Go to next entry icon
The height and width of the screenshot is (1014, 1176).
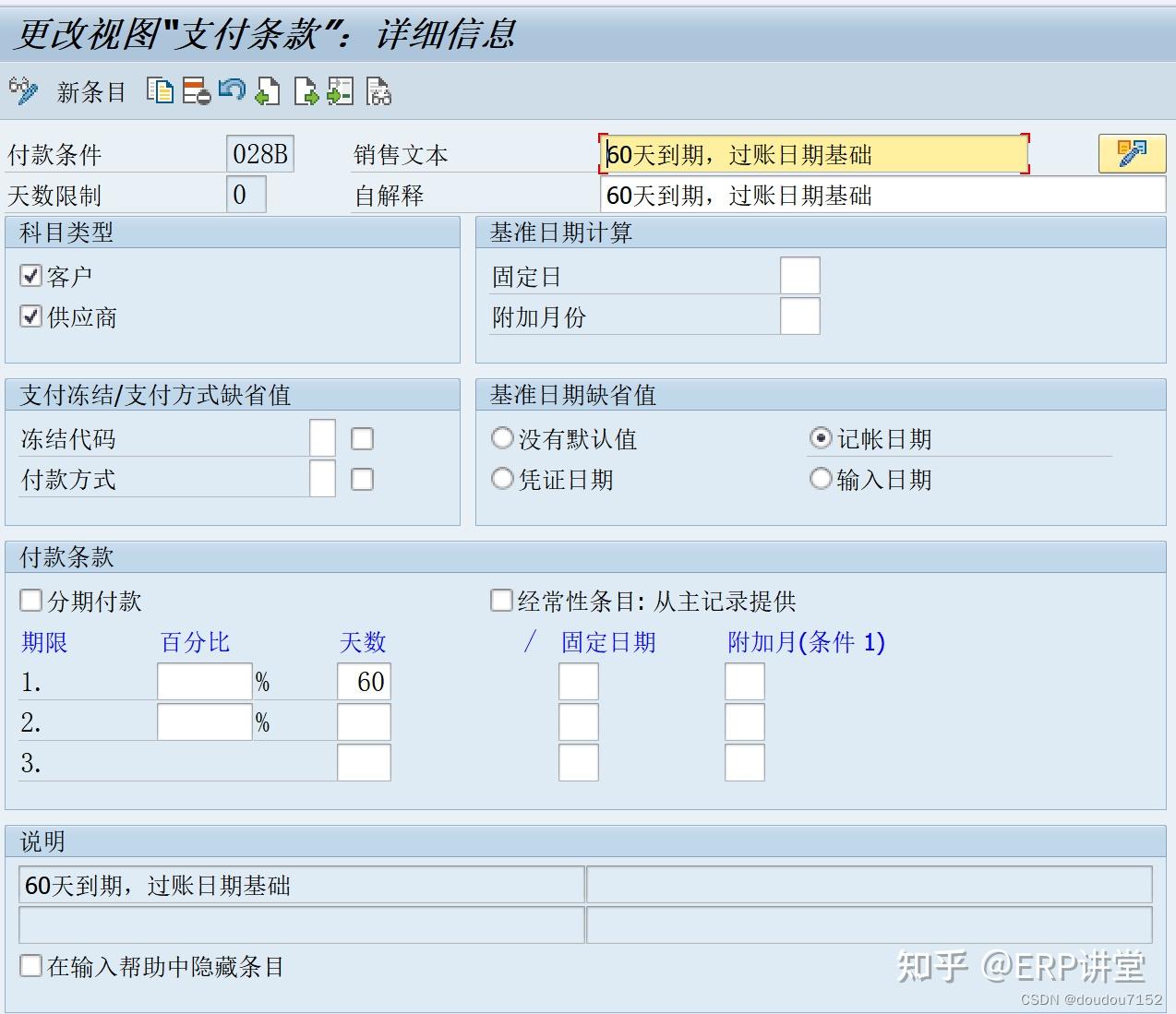point(306,90)
